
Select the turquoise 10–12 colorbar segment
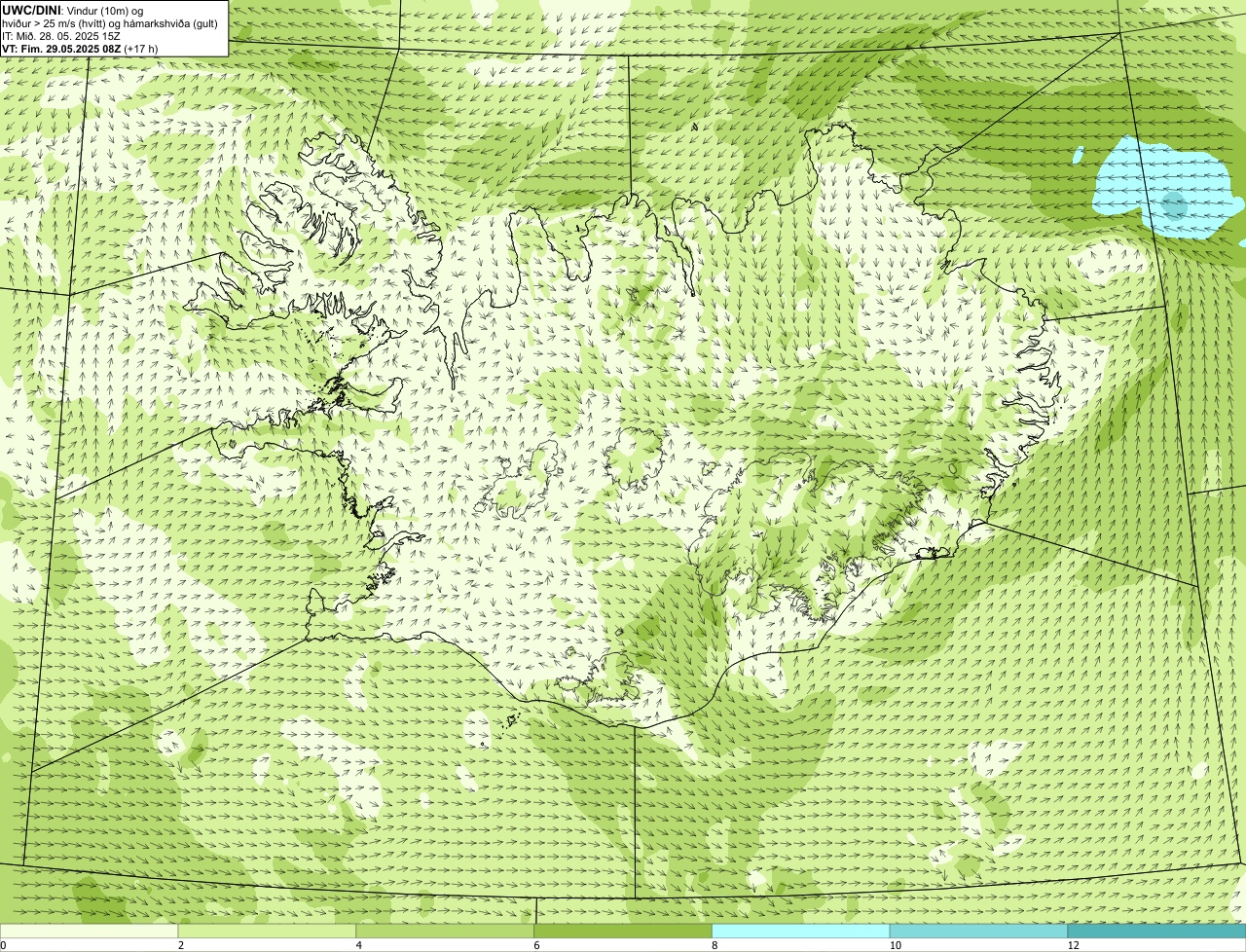978,932
